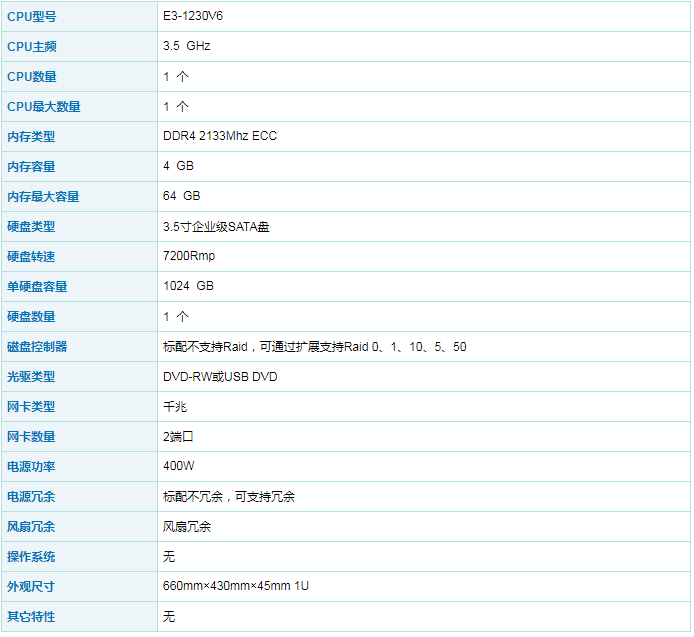The width and height of the screenshot is (694, 637).
Task: Click the 1024 GB capacity value
Action: pyautogui.click(x=189, y=287)
